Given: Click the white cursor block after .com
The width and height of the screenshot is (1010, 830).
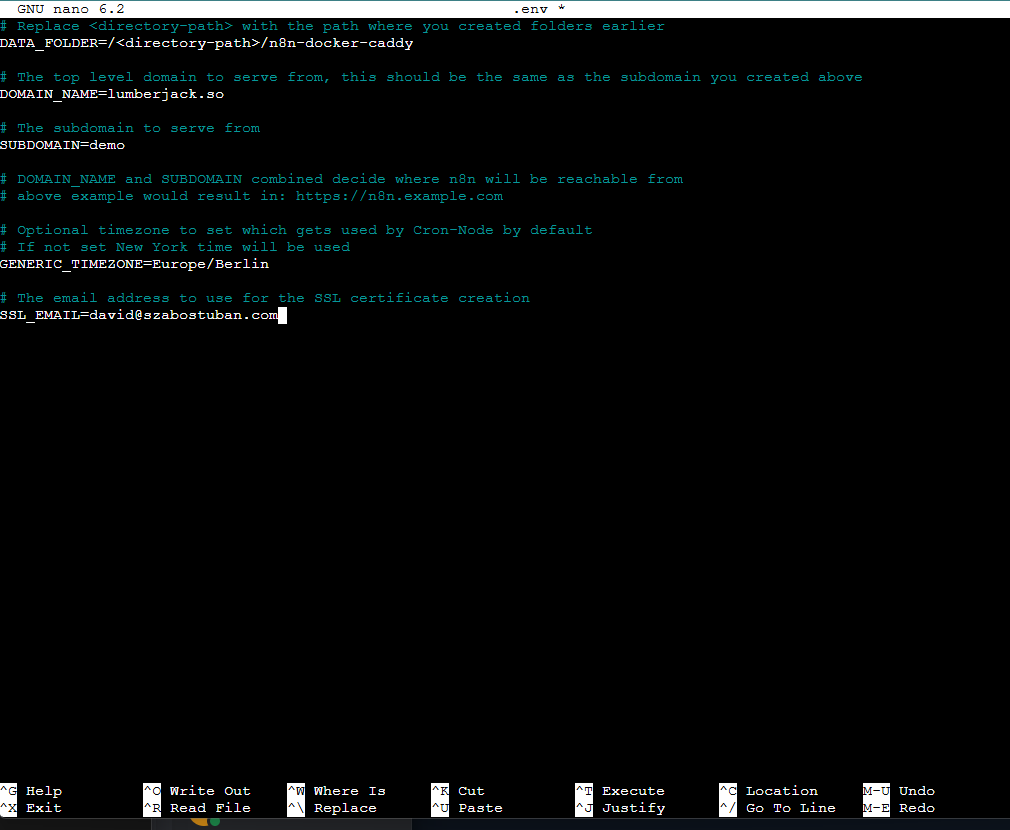Looking at the screenshot, I should (x=282, y=315).
